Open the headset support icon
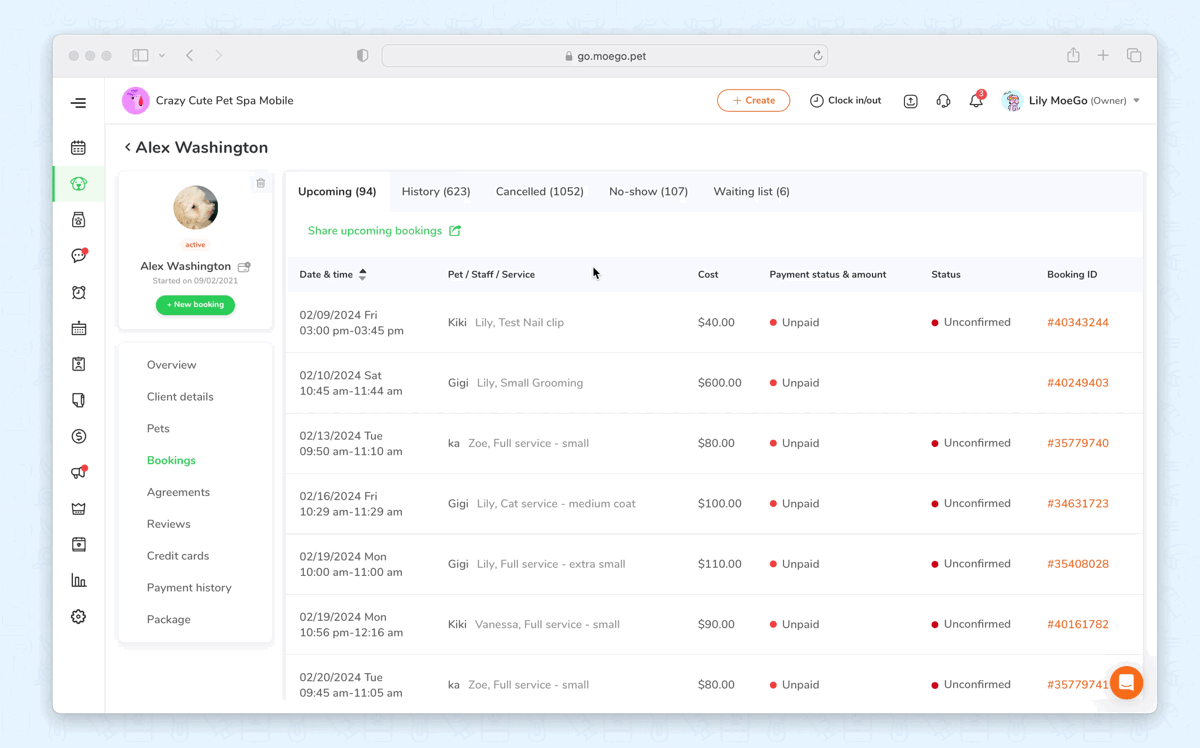Screen dimensions: 1200x748 pos(943,101)
